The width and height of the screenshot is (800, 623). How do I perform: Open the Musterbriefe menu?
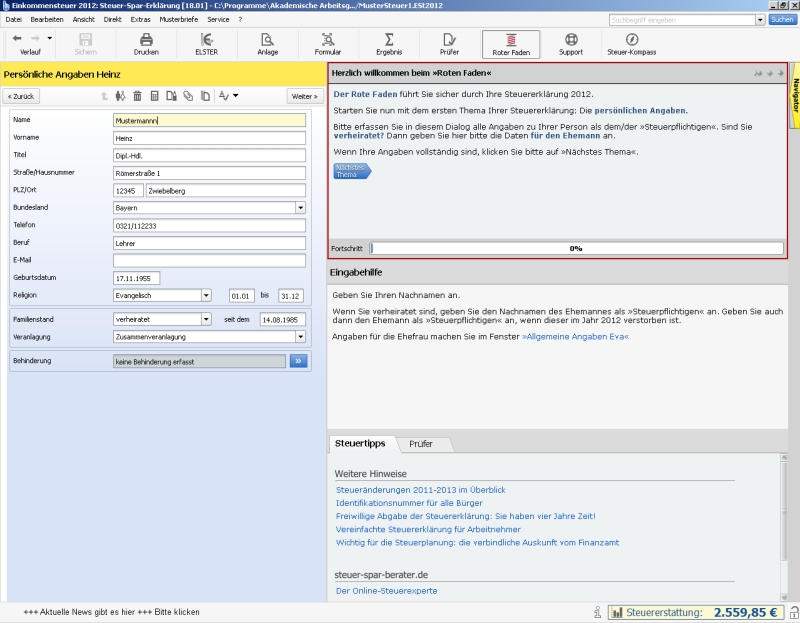pyautogui.click(x=179, y=19)
